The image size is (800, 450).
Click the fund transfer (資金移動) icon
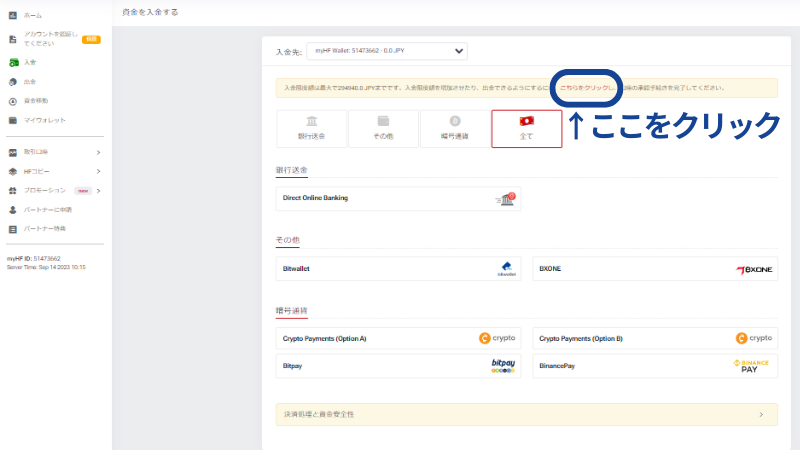pos(13,101)
